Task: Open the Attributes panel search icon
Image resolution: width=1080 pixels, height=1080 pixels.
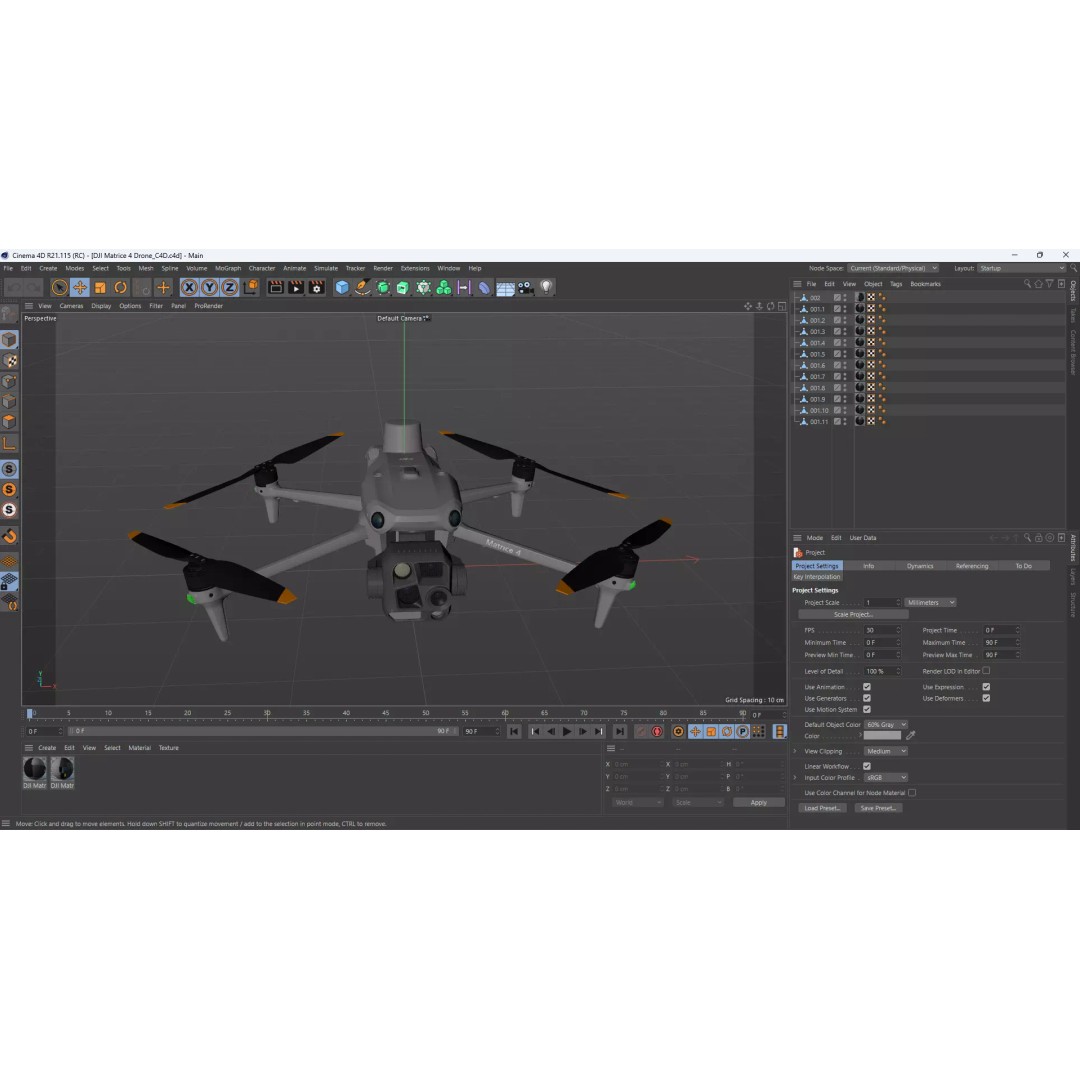Action: [1027, 538]
